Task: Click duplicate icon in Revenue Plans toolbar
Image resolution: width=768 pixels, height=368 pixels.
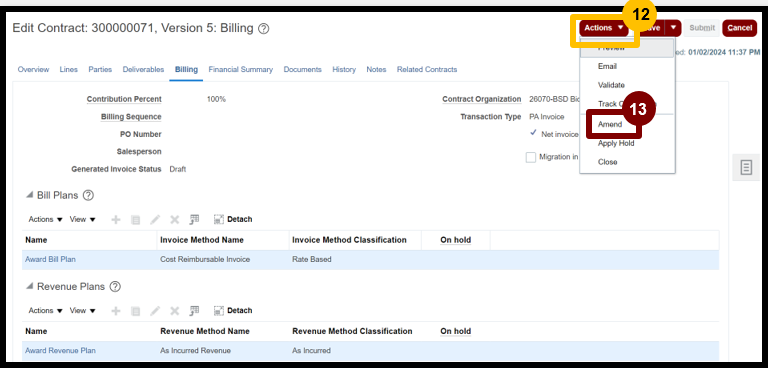Action: click(x=136, y=311)
